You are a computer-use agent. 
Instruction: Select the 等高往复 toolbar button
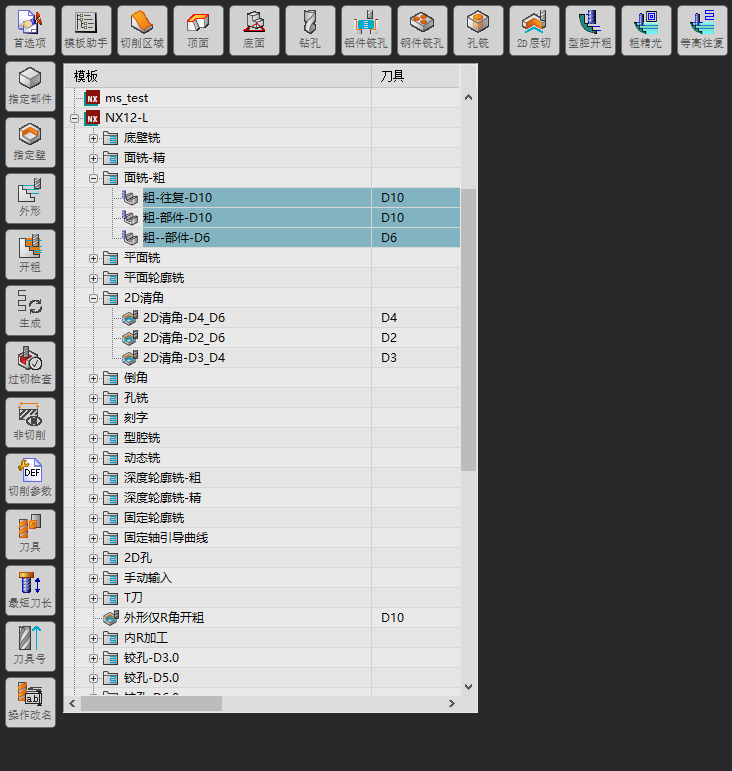[702, 30]
